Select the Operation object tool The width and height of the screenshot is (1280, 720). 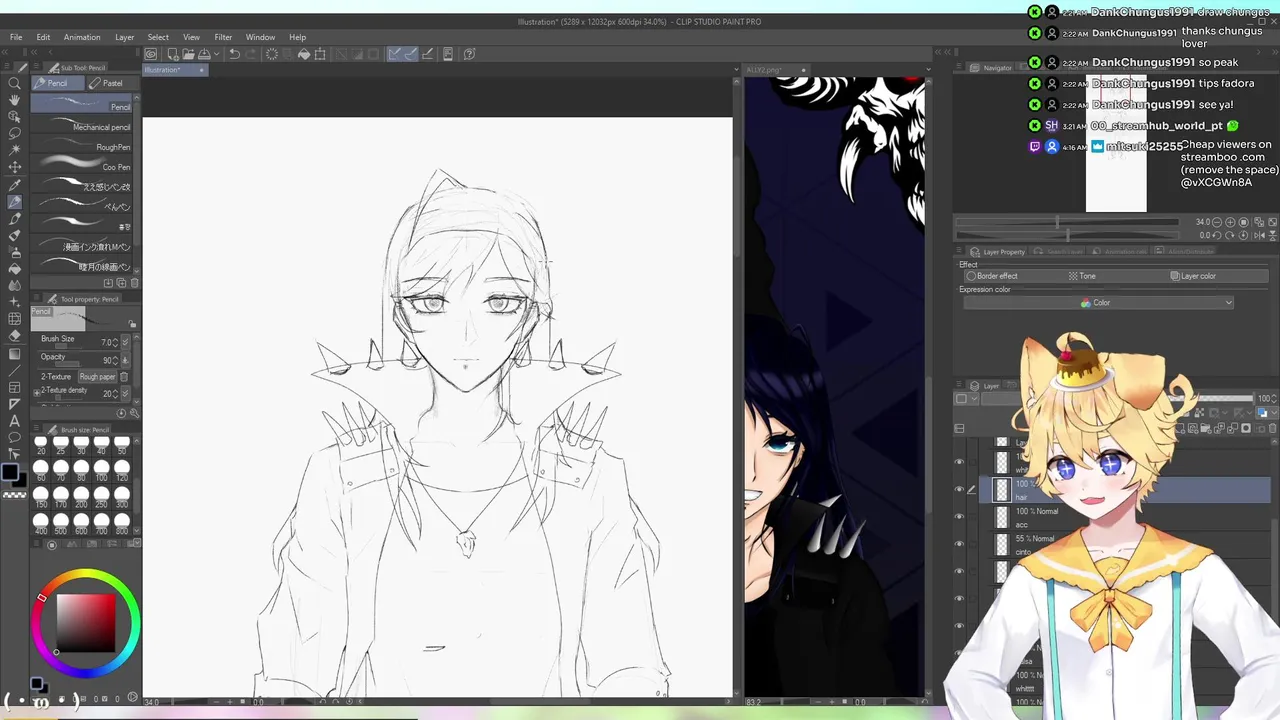pyautogui.click(x=14, y=117)
